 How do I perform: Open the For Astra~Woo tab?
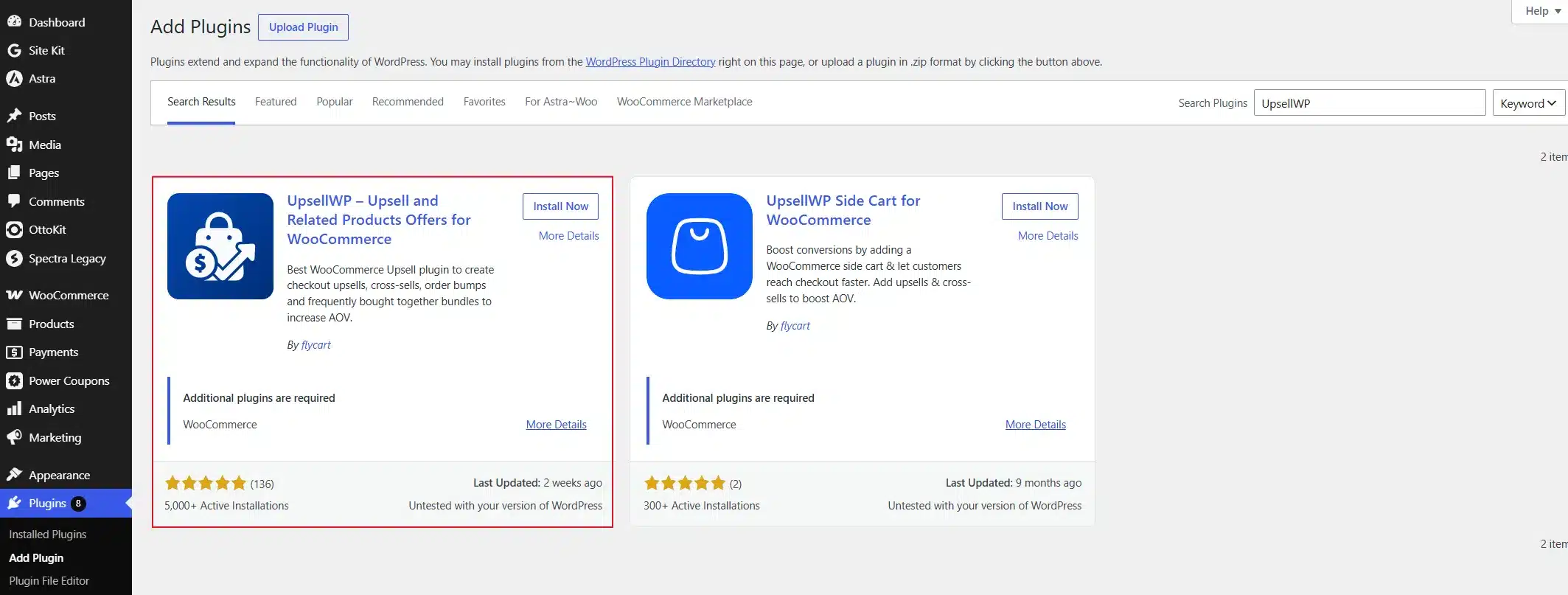tap(561, 102)
